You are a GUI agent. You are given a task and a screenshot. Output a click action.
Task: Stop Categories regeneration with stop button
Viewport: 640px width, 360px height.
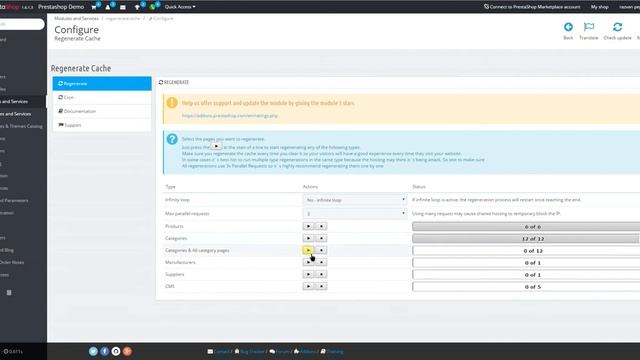(321, 238)
